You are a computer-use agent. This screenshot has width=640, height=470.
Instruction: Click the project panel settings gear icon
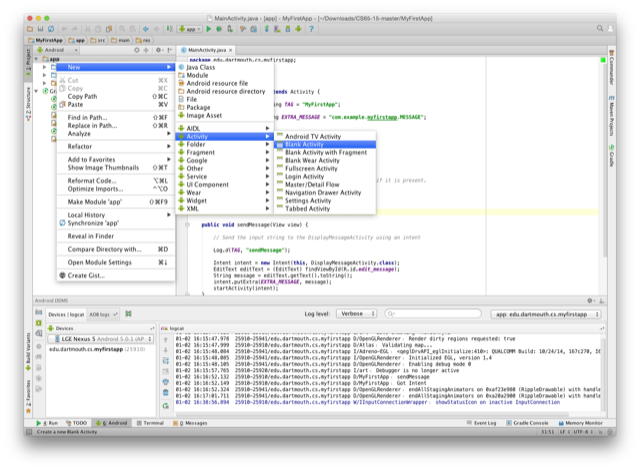(x=159, y=50)
